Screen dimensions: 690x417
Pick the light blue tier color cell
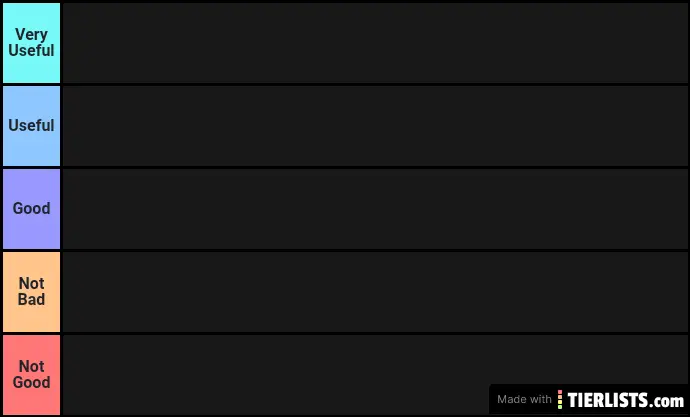31,126
